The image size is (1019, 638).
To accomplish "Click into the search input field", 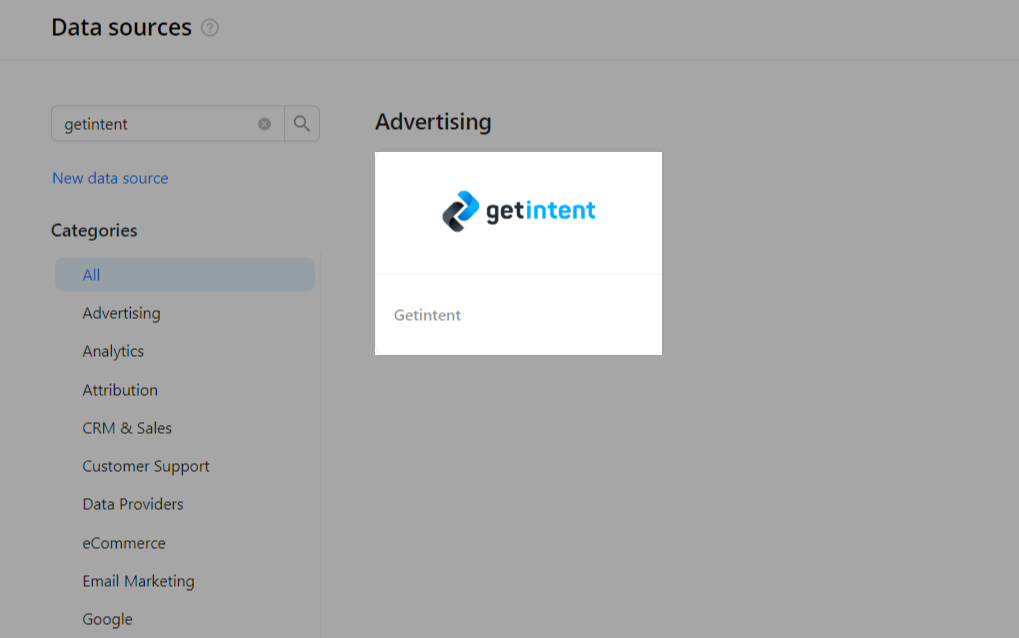I will pos(155,124).
